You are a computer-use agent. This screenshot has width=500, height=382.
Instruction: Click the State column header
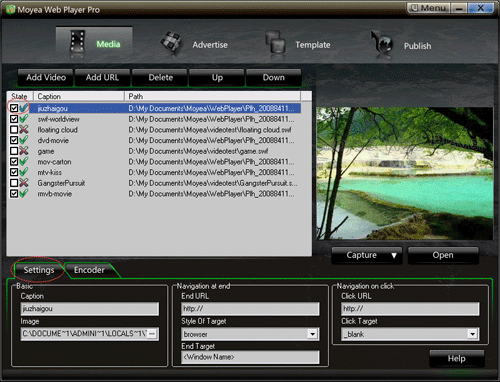coord(20,96)
